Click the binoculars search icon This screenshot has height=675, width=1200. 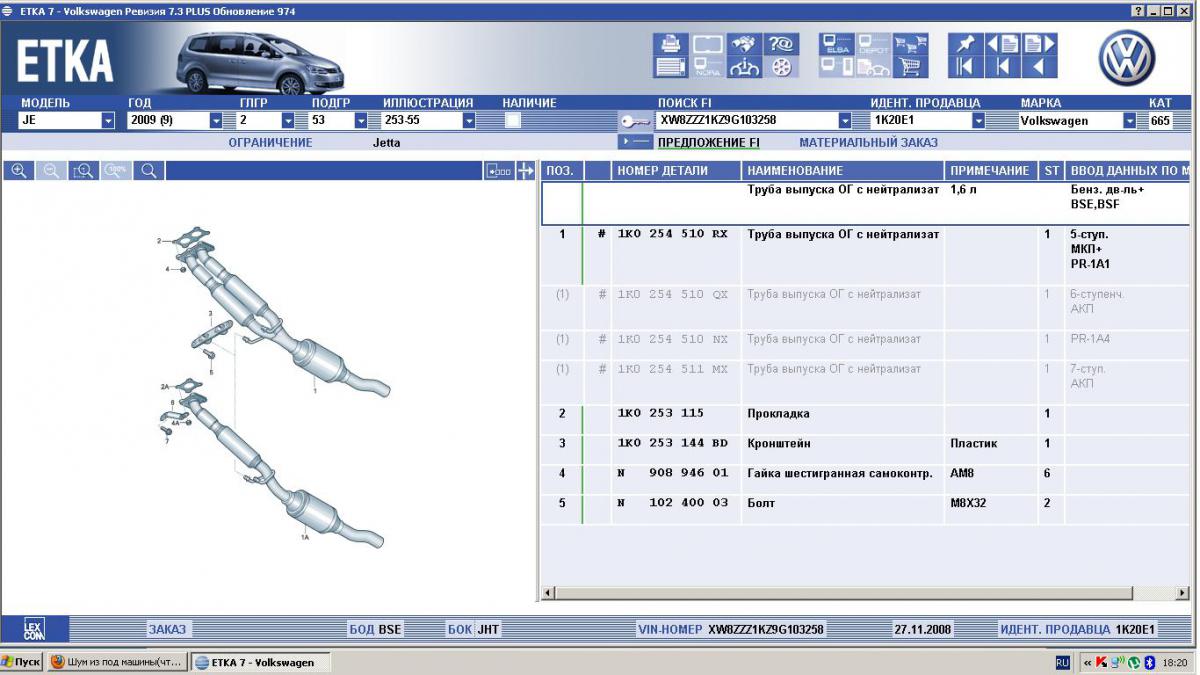pyautogui.click(x=745, y=44)
